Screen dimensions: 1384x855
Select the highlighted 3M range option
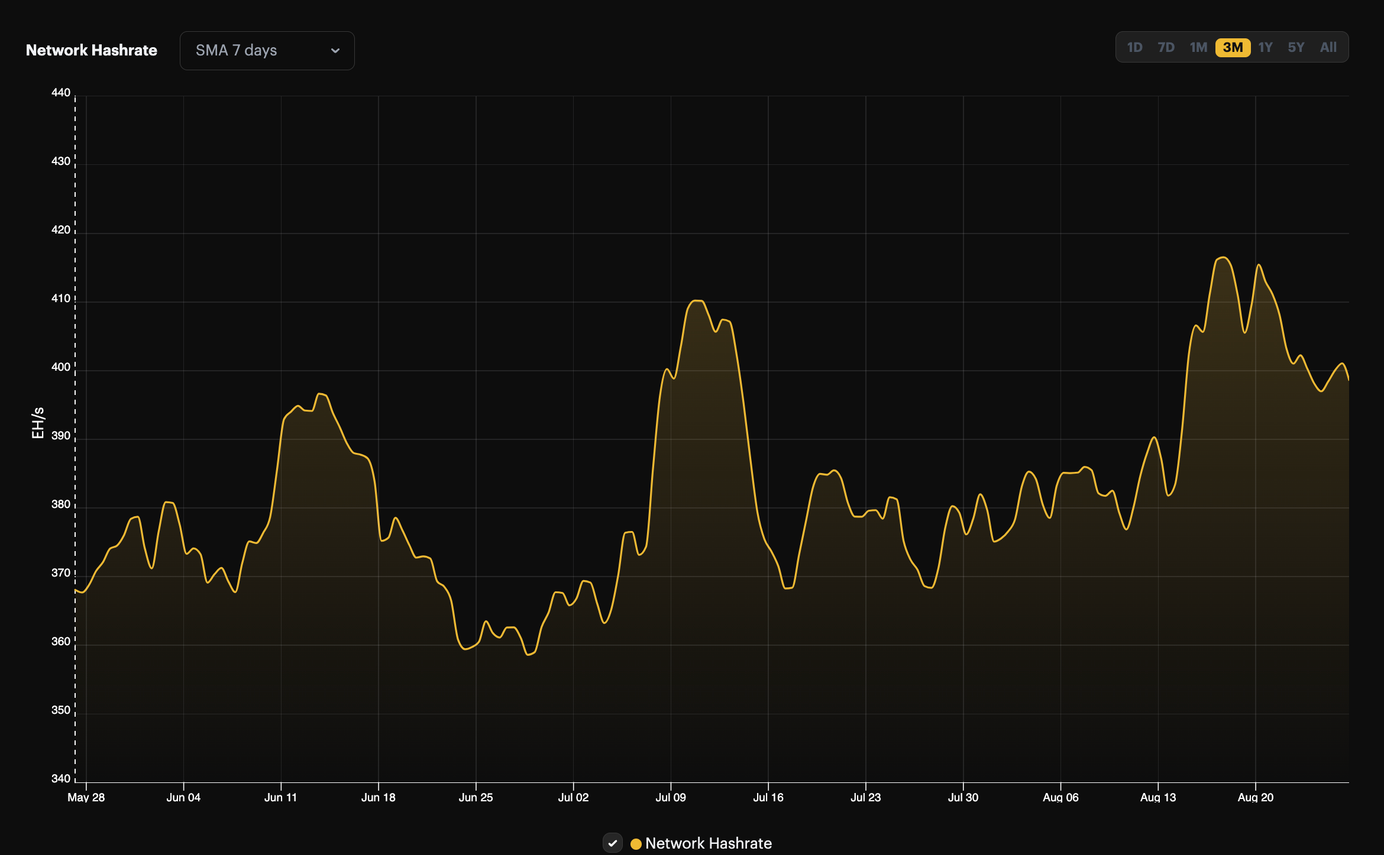(x=1232, y=47)
